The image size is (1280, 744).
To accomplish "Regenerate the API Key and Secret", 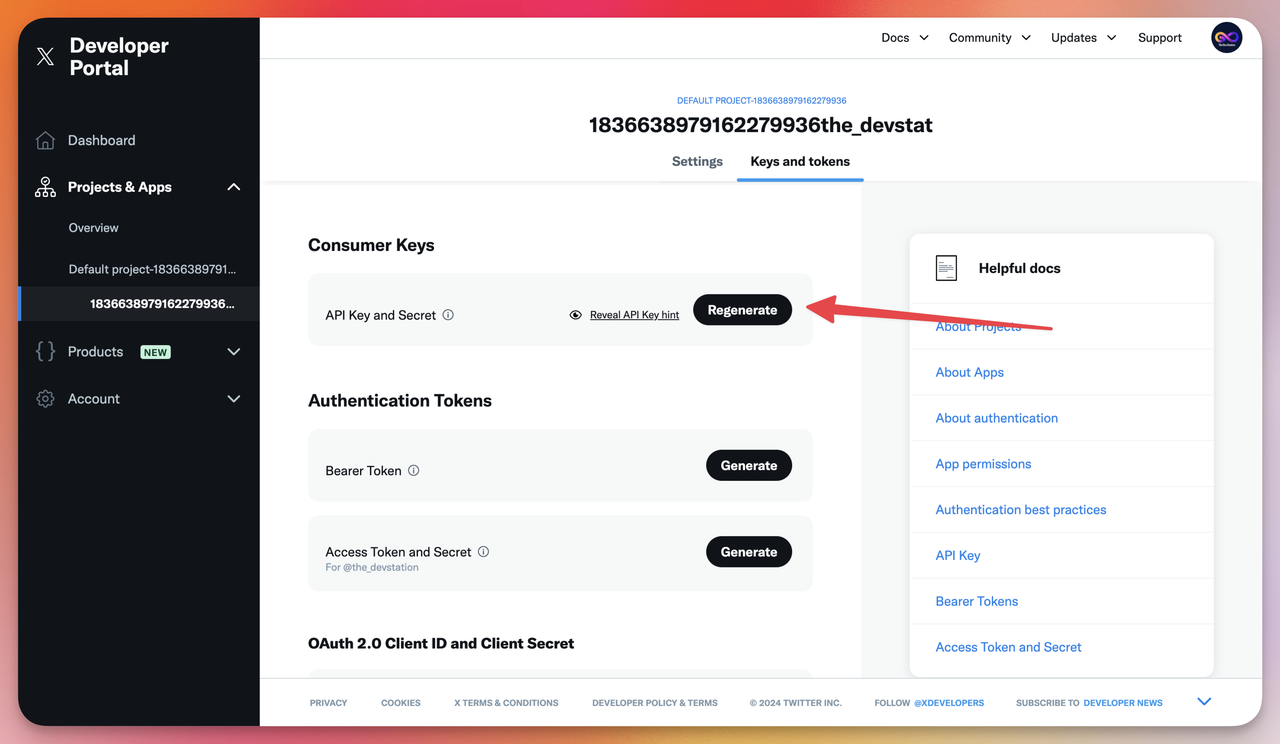I will pyautogui.click(x=742, y=310).
